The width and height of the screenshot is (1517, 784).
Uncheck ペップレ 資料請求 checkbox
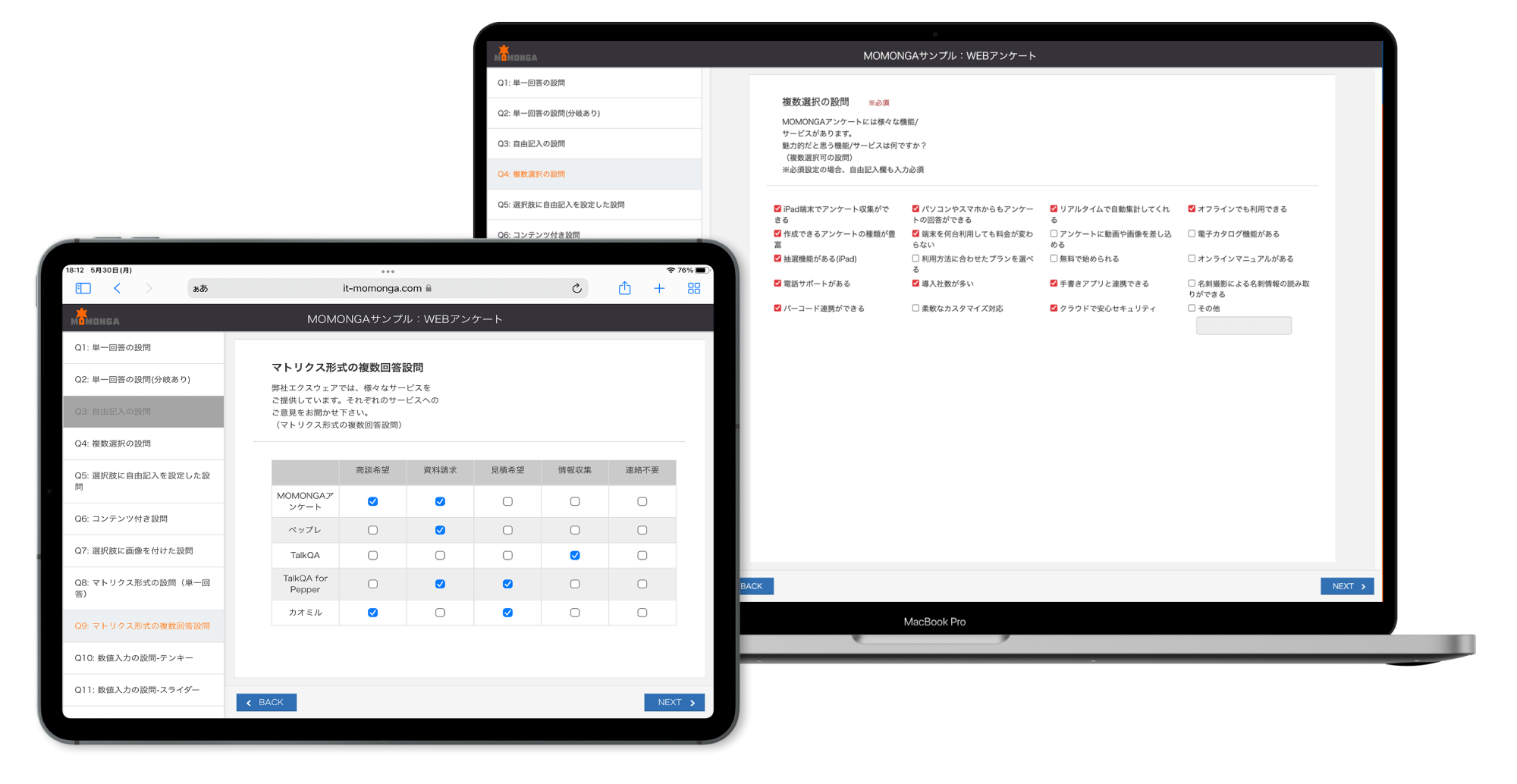click(x=440, y=530)
